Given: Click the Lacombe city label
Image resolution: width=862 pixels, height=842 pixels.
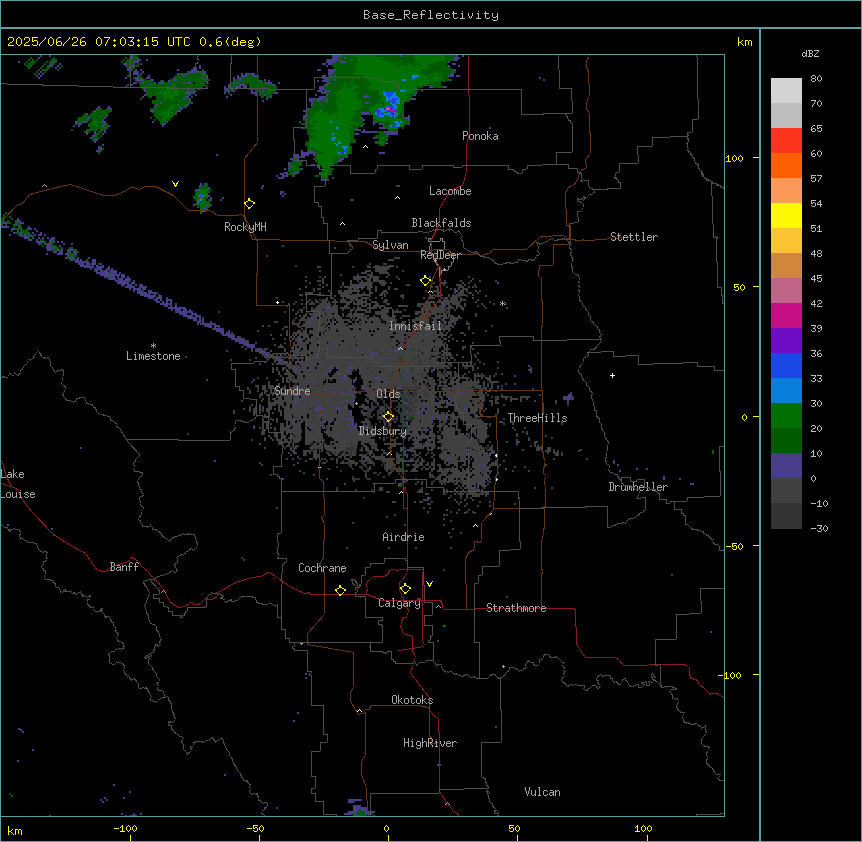Looking at the screenshot, I should tap(450, 191).
